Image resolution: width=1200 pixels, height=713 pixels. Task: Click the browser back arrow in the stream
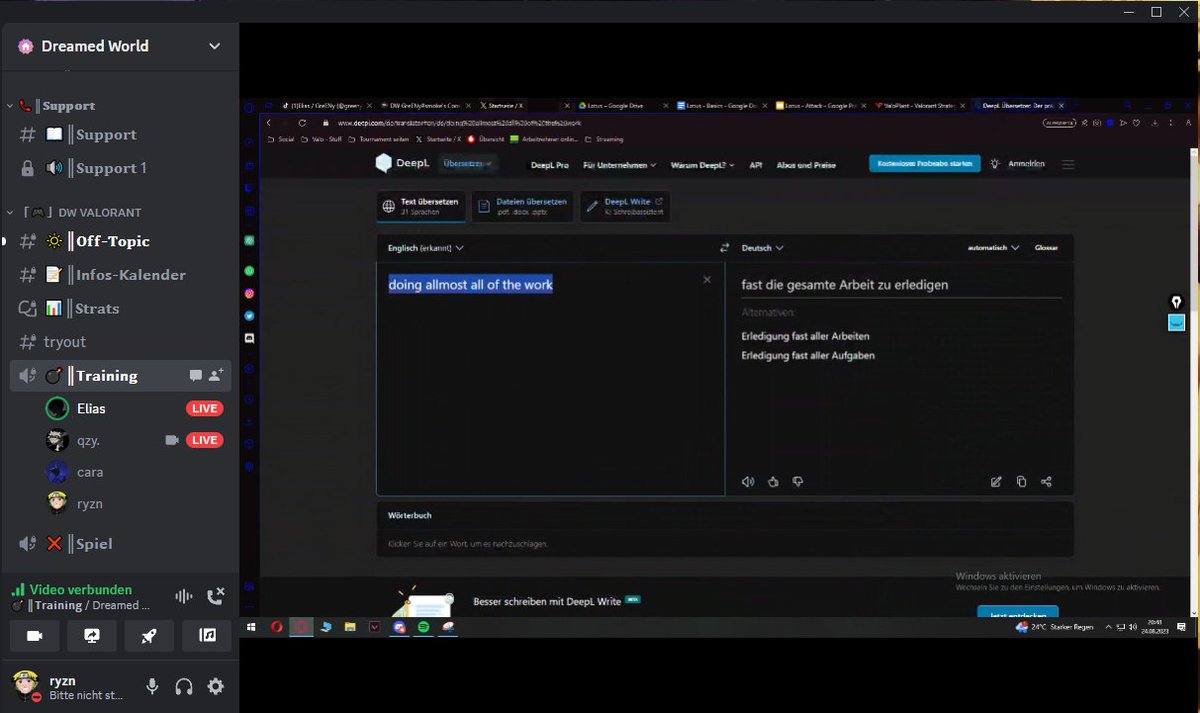[269, 123]
